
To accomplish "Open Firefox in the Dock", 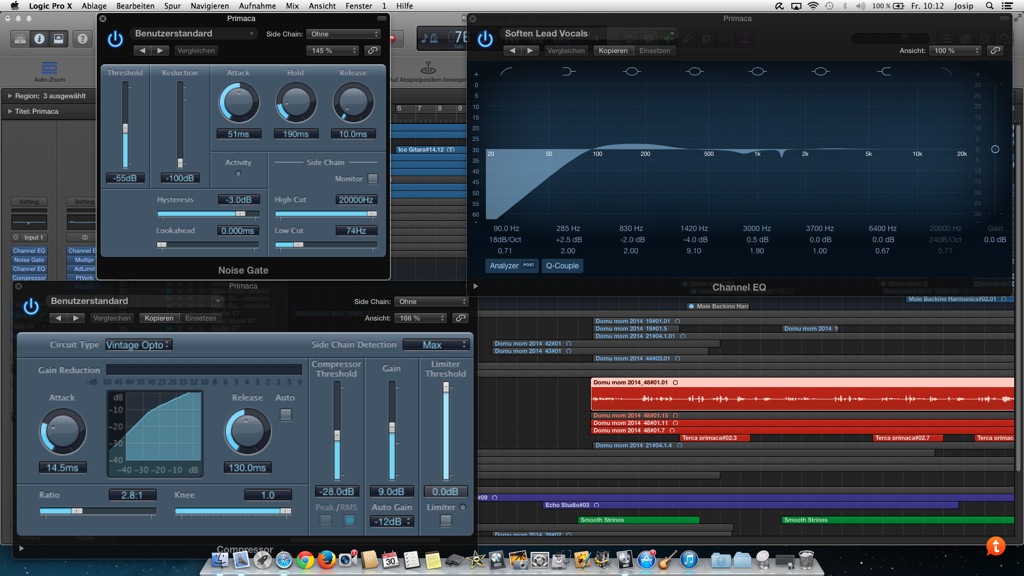I will [x=326, y=560].
